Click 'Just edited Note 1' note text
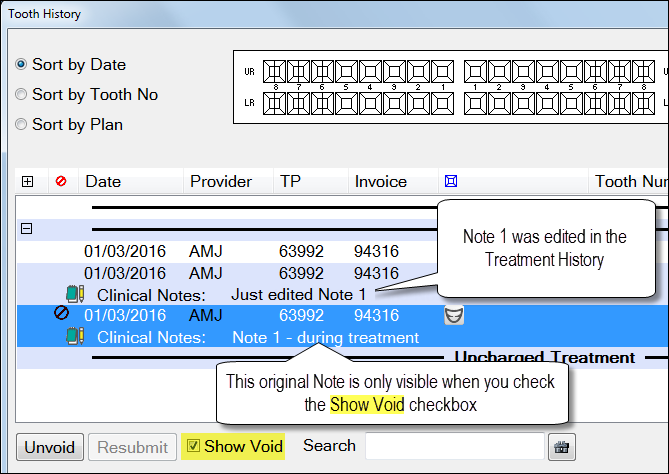 click(298, 295)
